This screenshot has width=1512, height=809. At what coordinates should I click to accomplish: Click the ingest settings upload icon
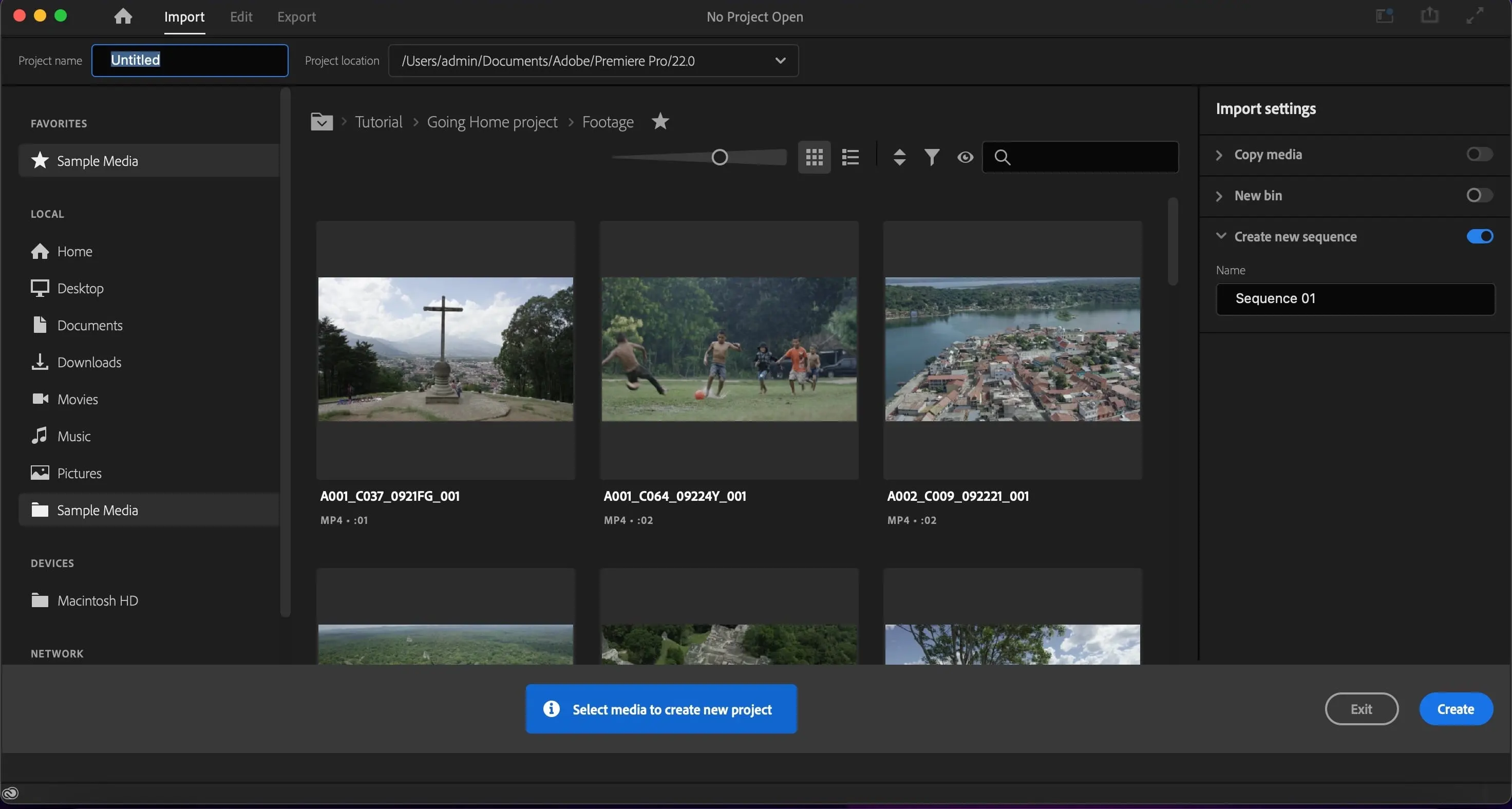pyautogui.click(x=1429, y=16)
